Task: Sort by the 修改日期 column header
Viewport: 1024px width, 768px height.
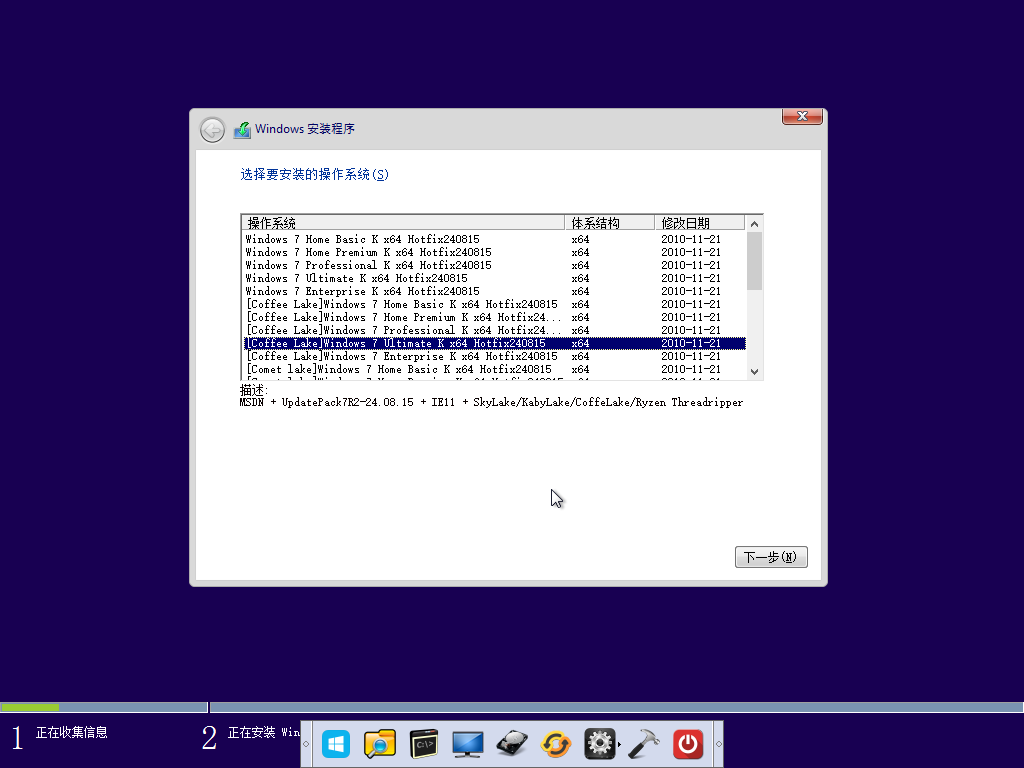Action: point(699,223)
